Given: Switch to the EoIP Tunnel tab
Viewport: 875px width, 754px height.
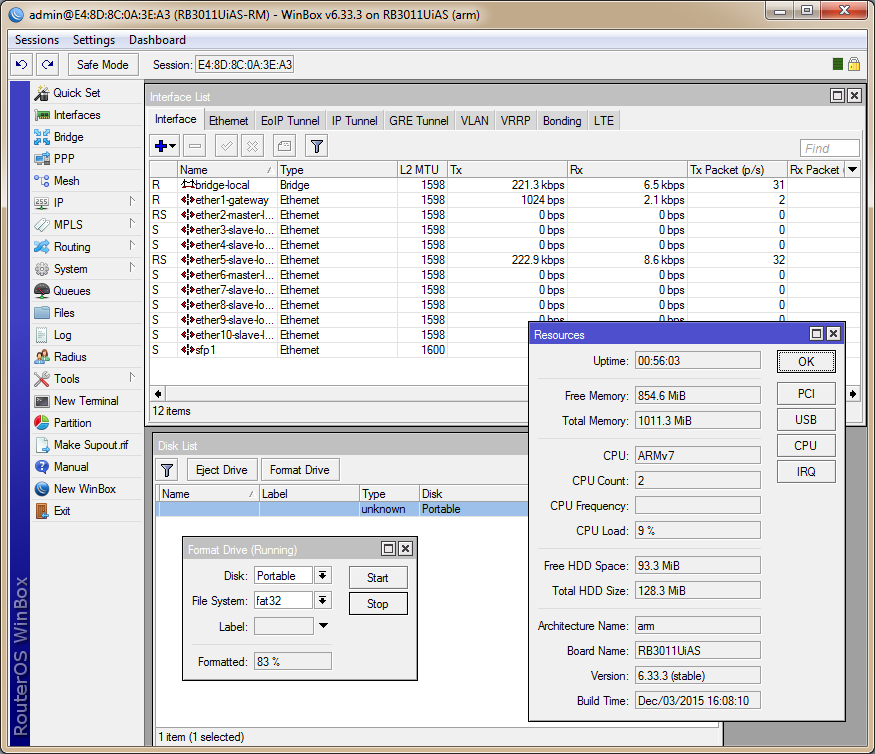Looking at the screenshot, I should click(290, 121).
